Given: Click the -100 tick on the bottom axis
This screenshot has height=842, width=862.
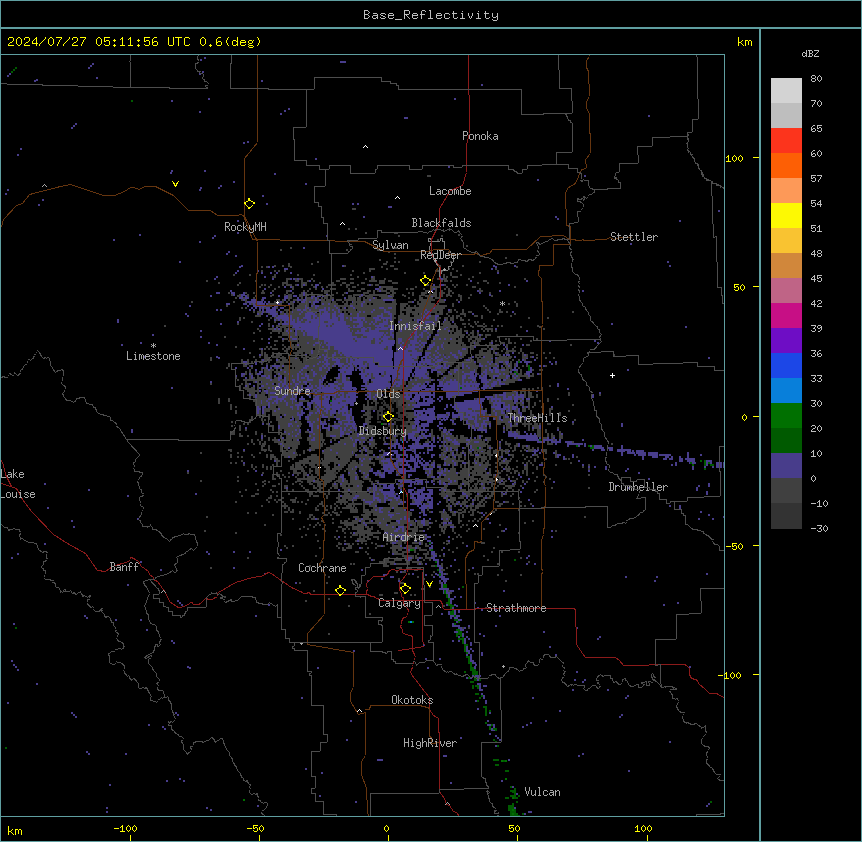Looking at the screenshot, I should click(x=125, y=828).
